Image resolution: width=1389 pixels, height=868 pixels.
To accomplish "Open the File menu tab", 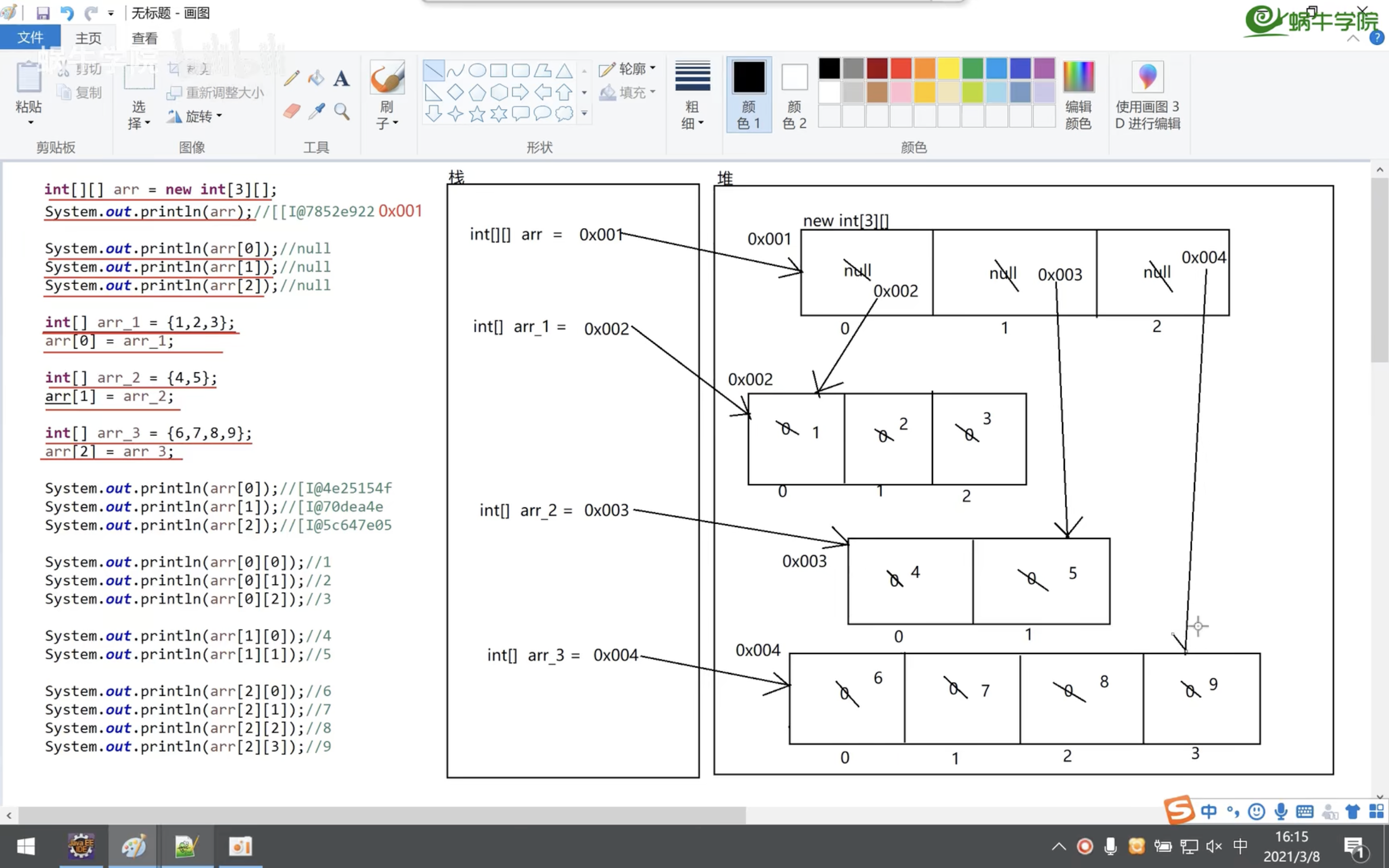I will click(30, 38).
